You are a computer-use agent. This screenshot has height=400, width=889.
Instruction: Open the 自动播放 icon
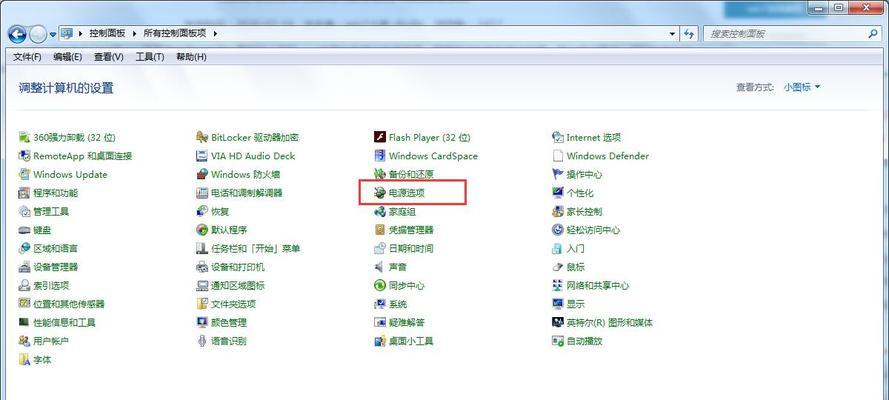pyautogui.click(x=557, y=341)
